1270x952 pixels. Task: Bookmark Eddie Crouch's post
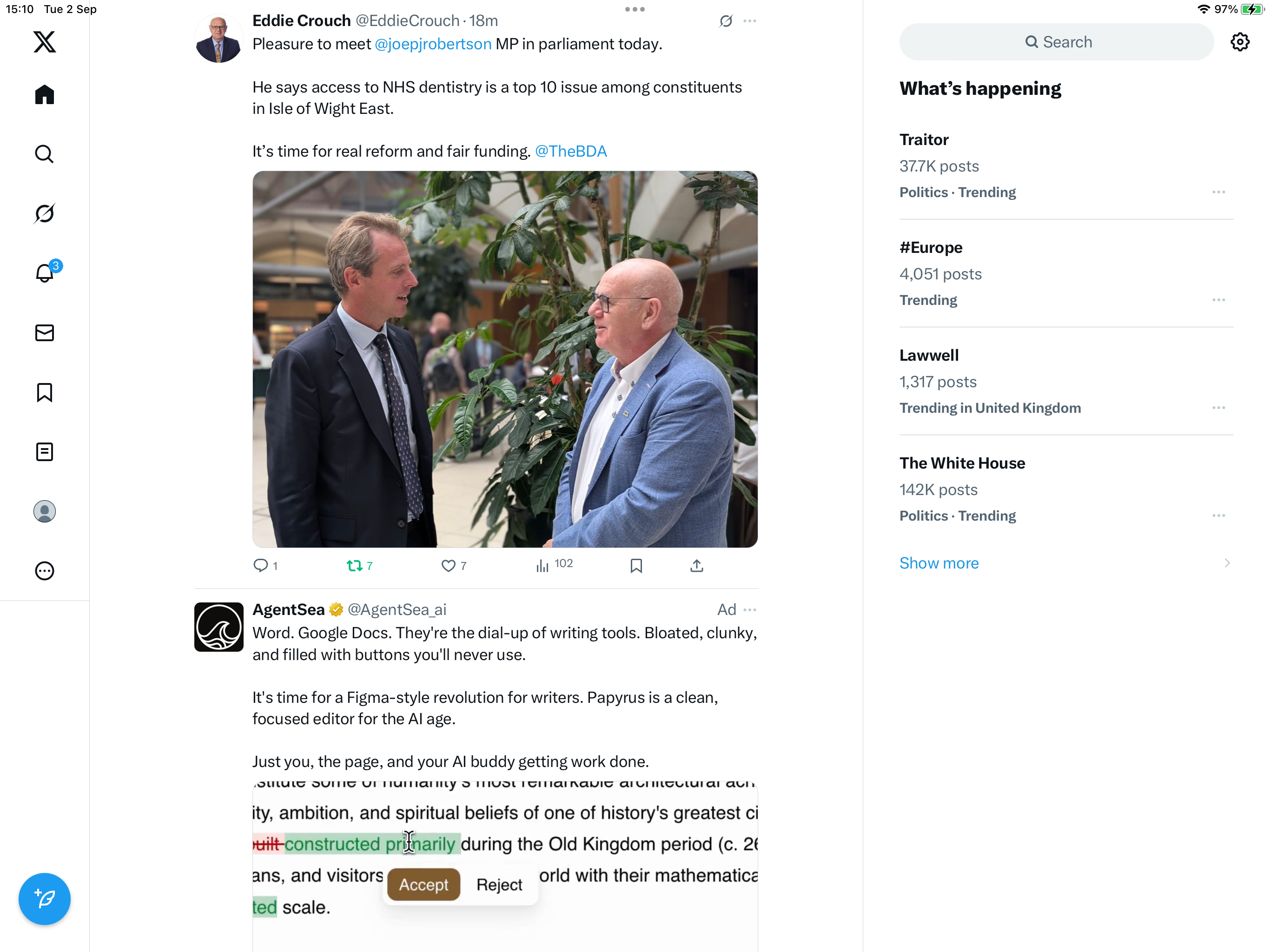pos(636,566)
